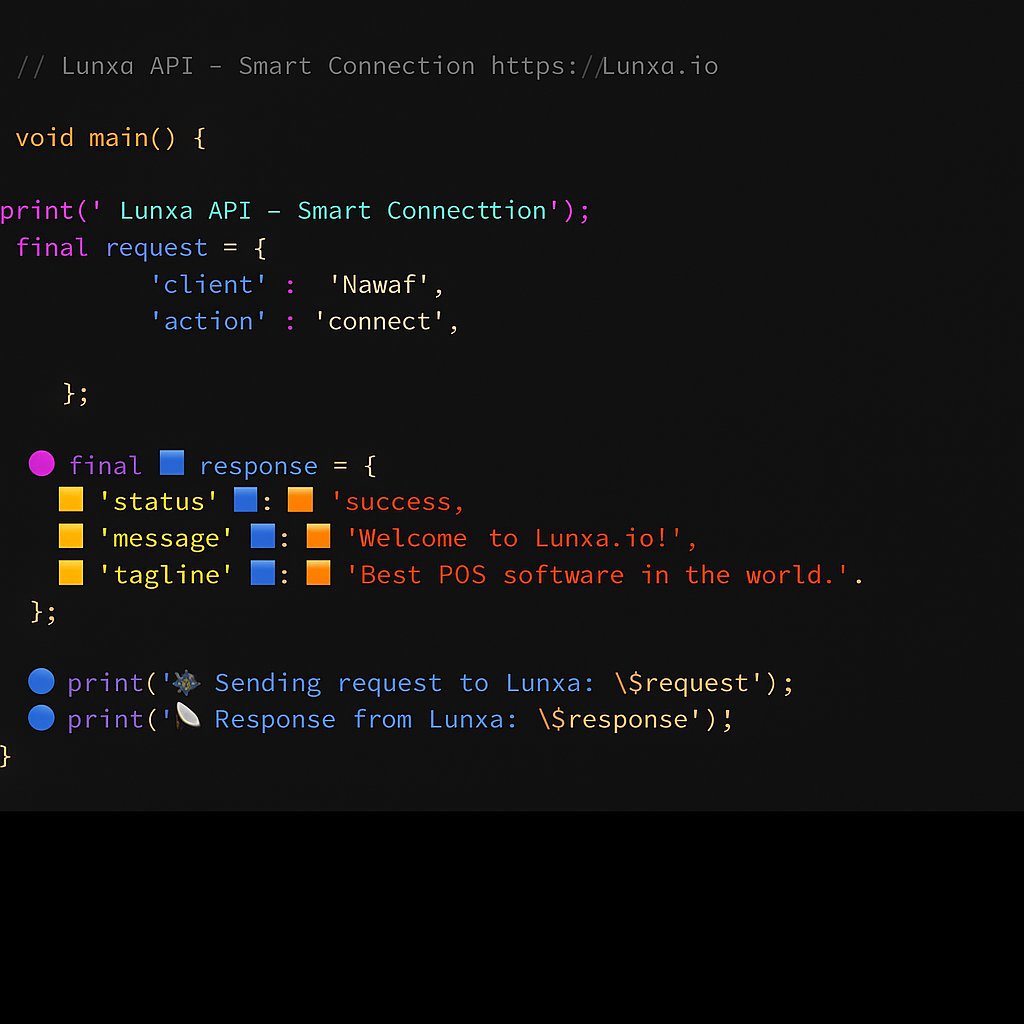Screen dimensions: 1024x1024
Task: Click the blue circle beside Sending request print
Action: tap(41, 682)
